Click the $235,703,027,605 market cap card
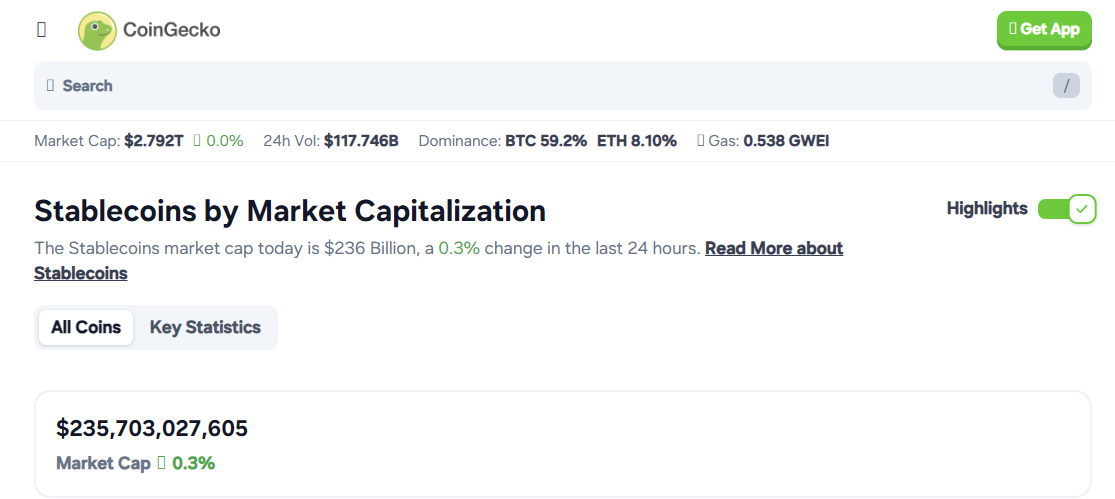Screen dimensions: 1115x499 [562, 444]
